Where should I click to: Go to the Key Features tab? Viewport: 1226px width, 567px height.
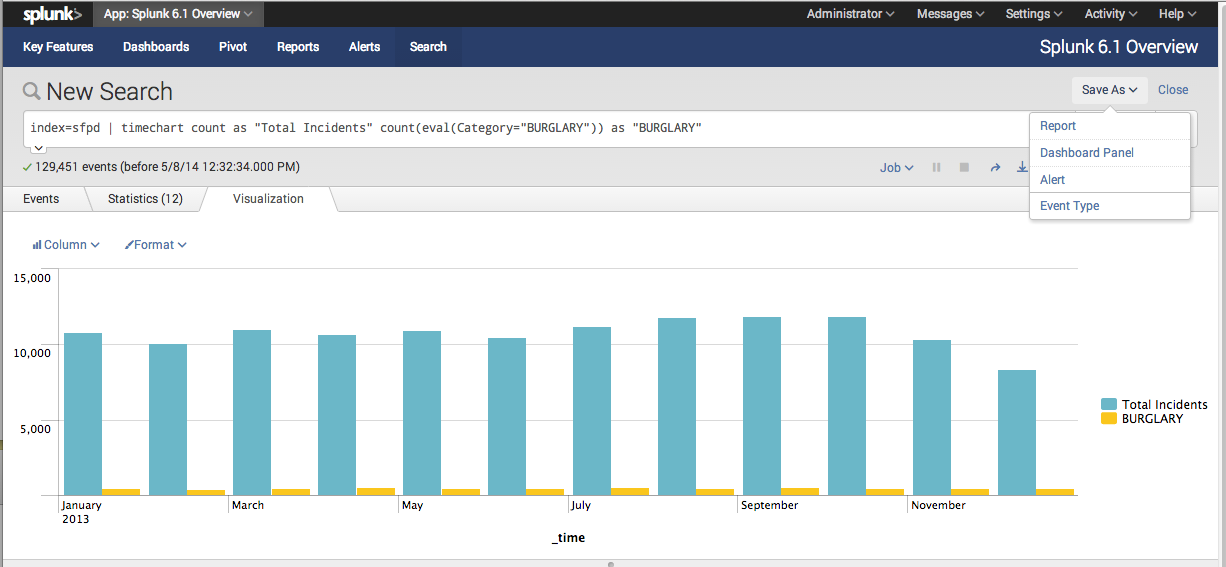pos(58,47)
